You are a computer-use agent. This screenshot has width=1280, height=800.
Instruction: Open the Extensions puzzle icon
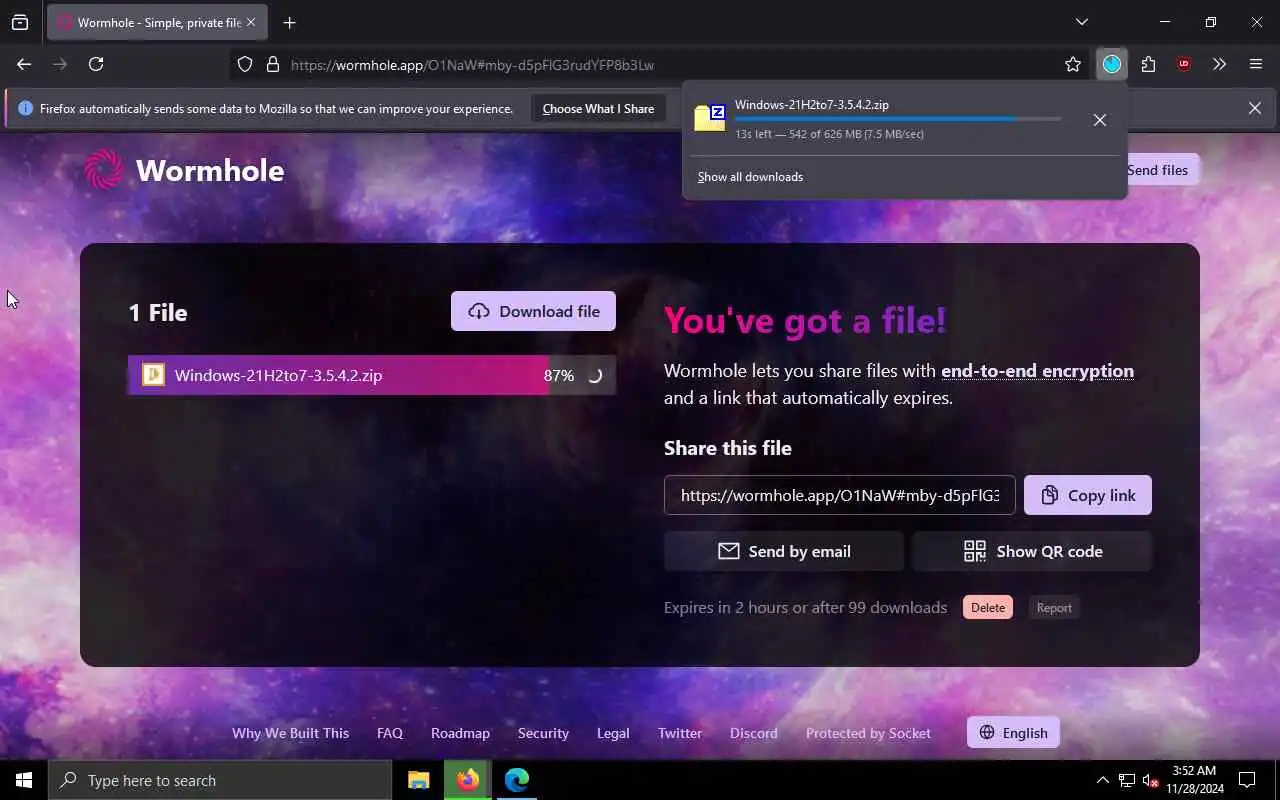[1148, 64]
